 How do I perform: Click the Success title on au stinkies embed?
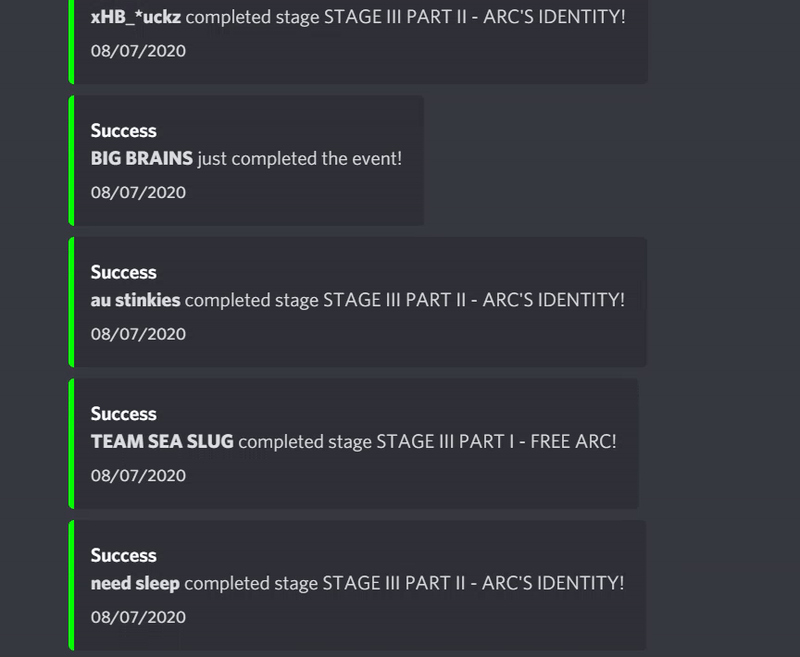tap(123, 271)
